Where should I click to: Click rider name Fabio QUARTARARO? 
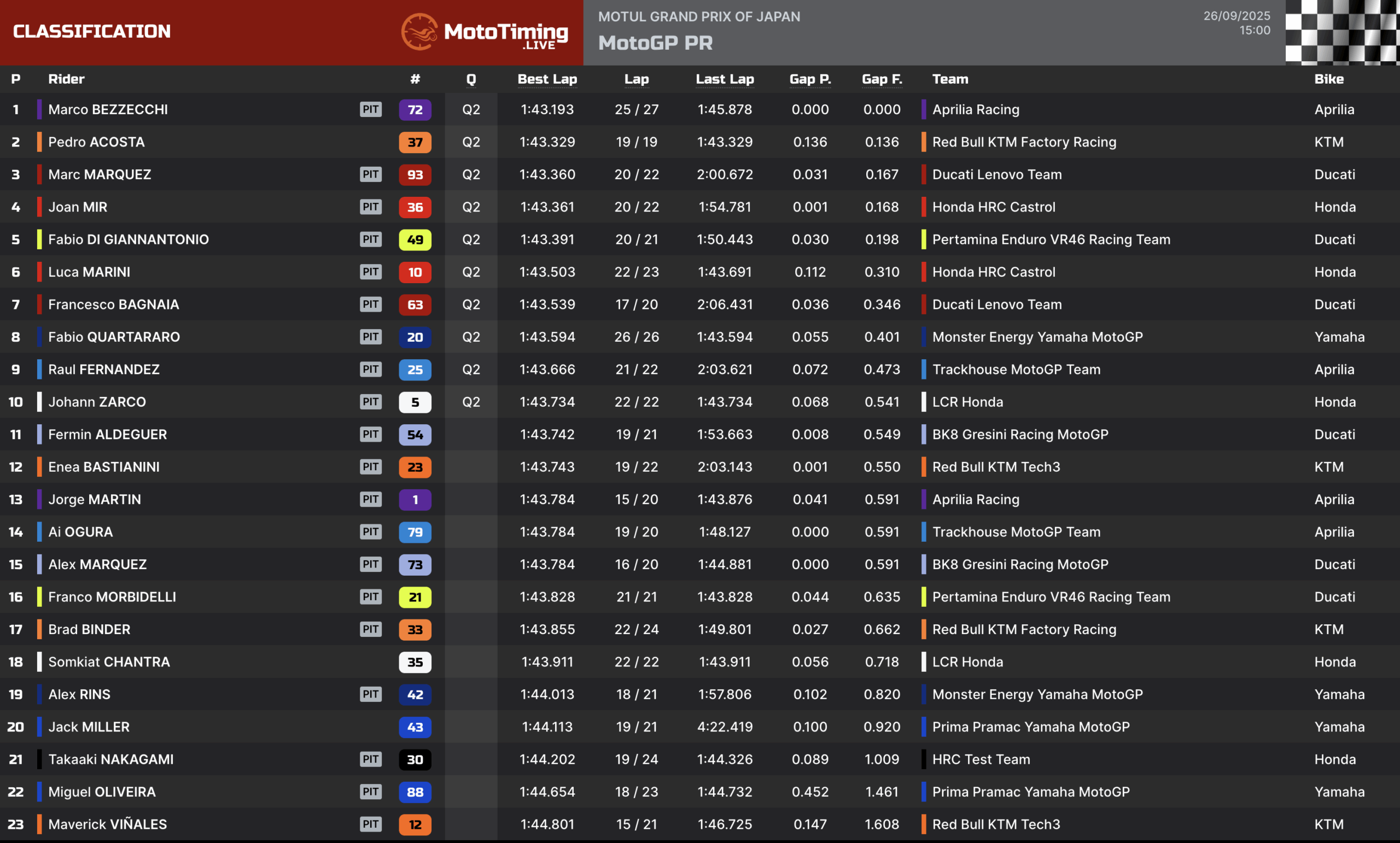[x=114, y=337]
